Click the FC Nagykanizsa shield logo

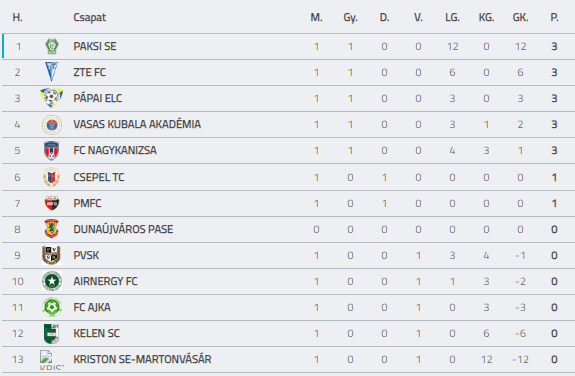click(x=51, y=150)
